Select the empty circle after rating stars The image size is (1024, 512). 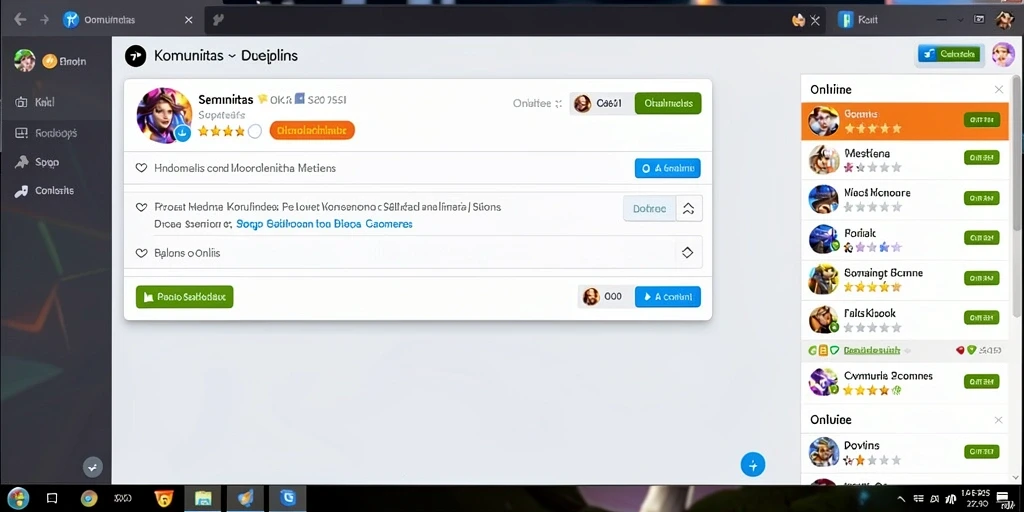click(x=255, y=131)
